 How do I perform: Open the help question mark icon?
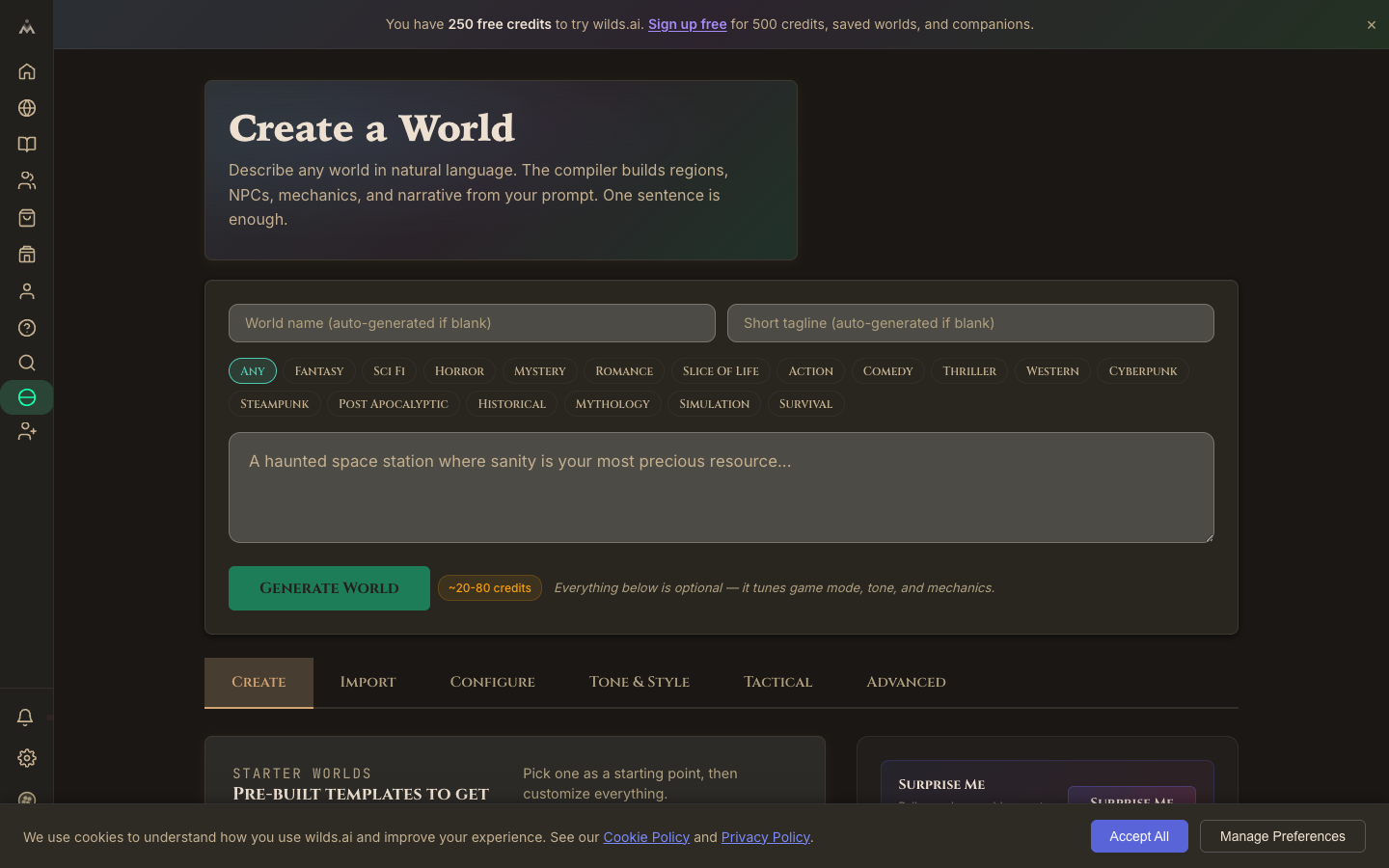point(27,328)
